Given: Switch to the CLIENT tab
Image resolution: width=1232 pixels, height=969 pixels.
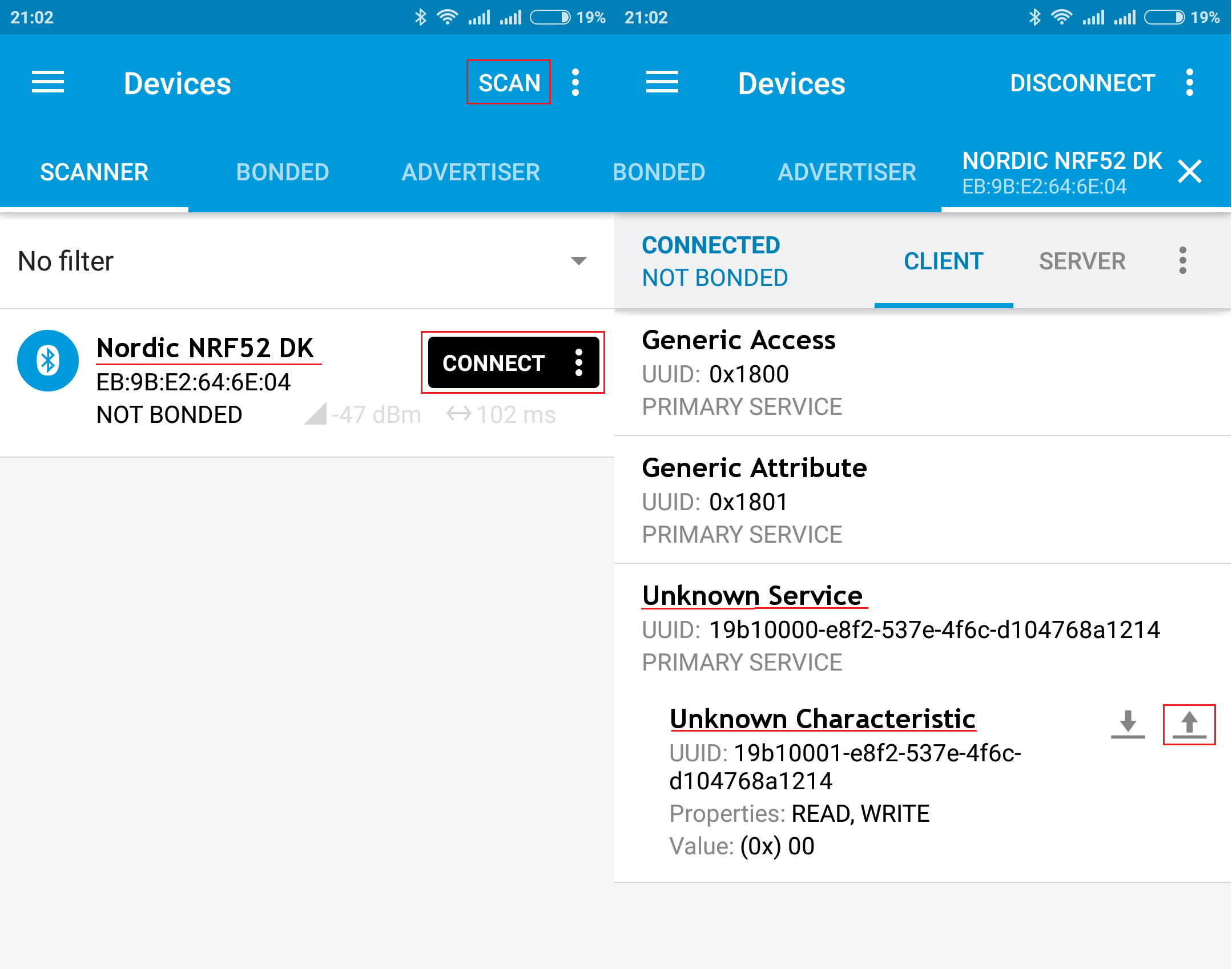Looking at the screenshot, I should [x=943, y=261].
